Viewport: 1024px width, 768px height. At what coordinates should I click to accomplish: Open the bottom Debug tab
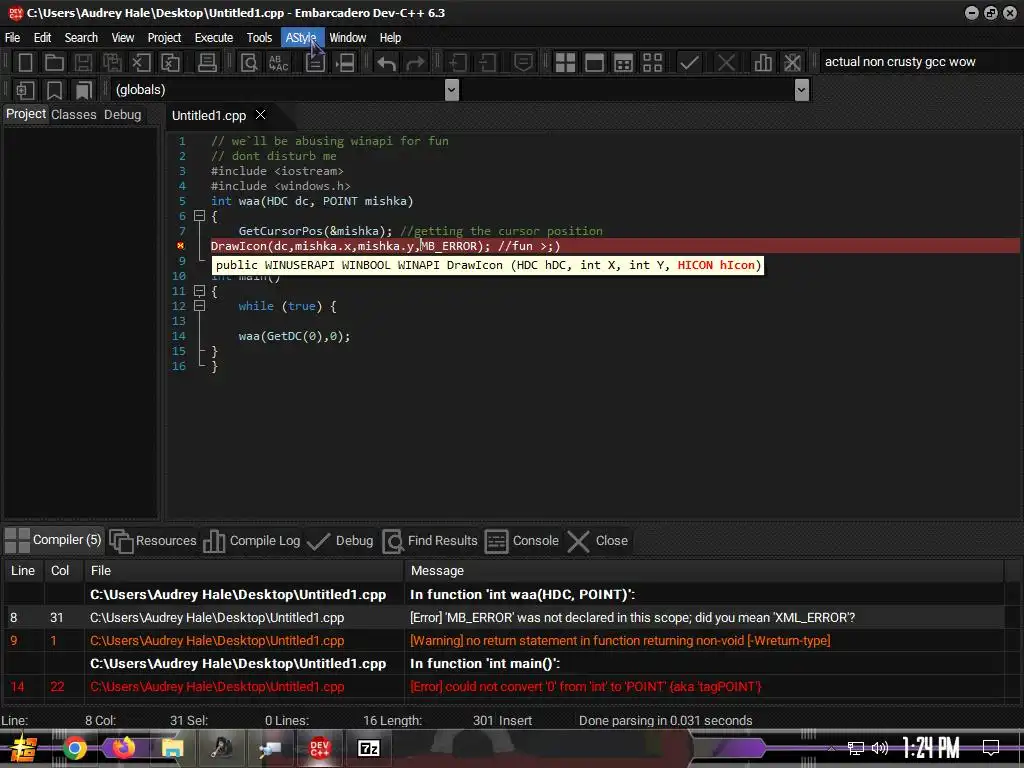340,541
